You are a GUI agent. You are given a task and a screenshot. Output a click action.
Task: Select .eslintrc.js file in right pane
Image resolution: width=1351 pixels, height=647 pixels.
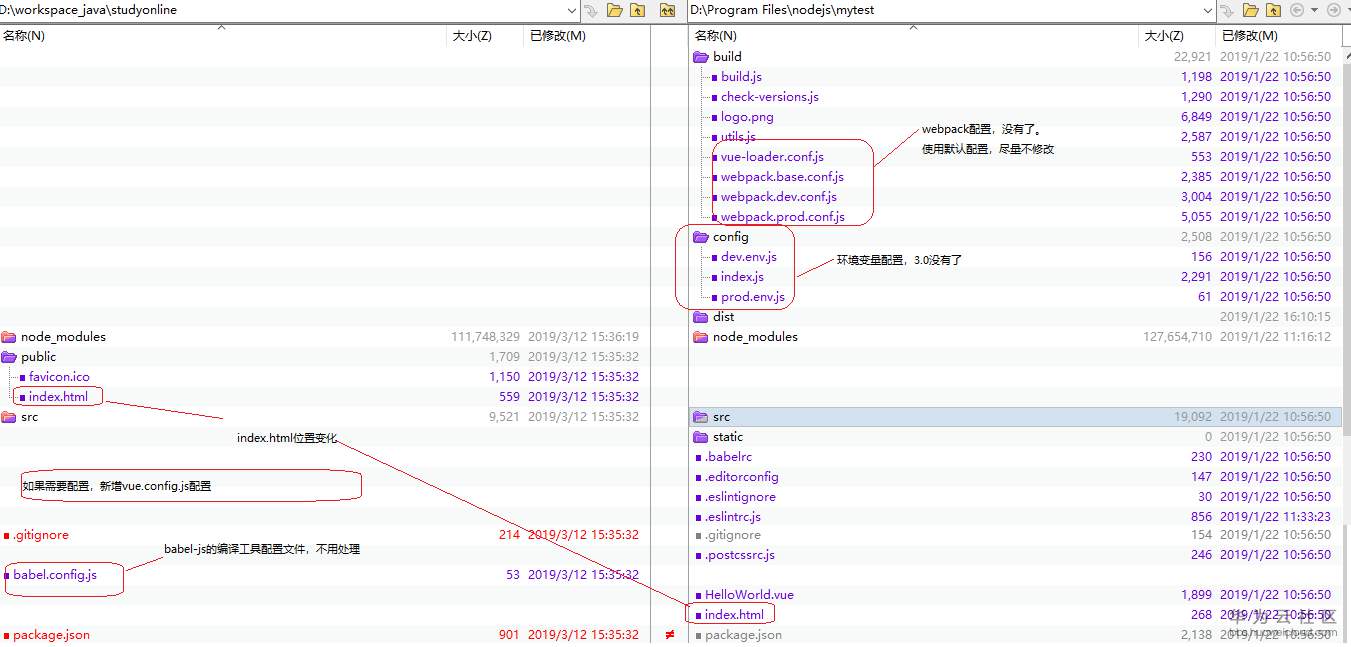[x=733, y=517]
